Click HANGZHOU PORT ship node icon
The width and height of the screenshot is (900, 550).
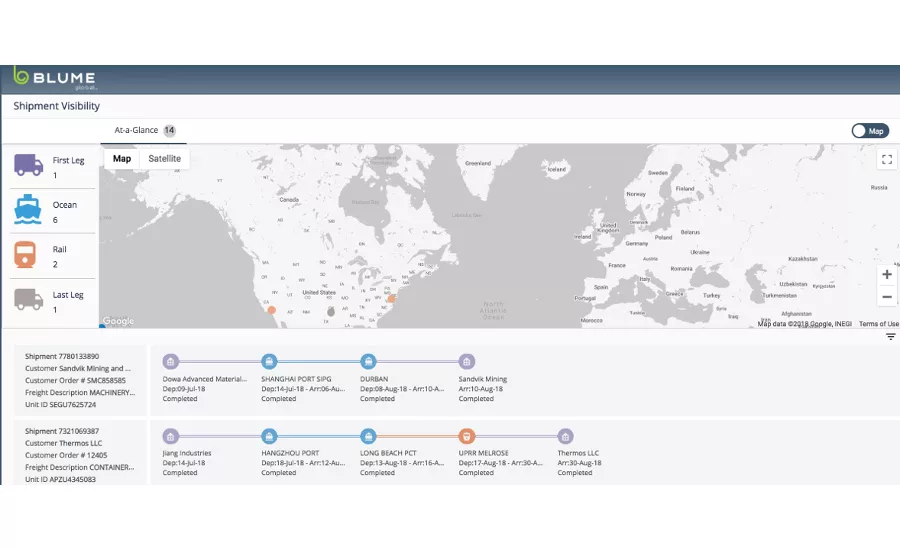point(269,436)
